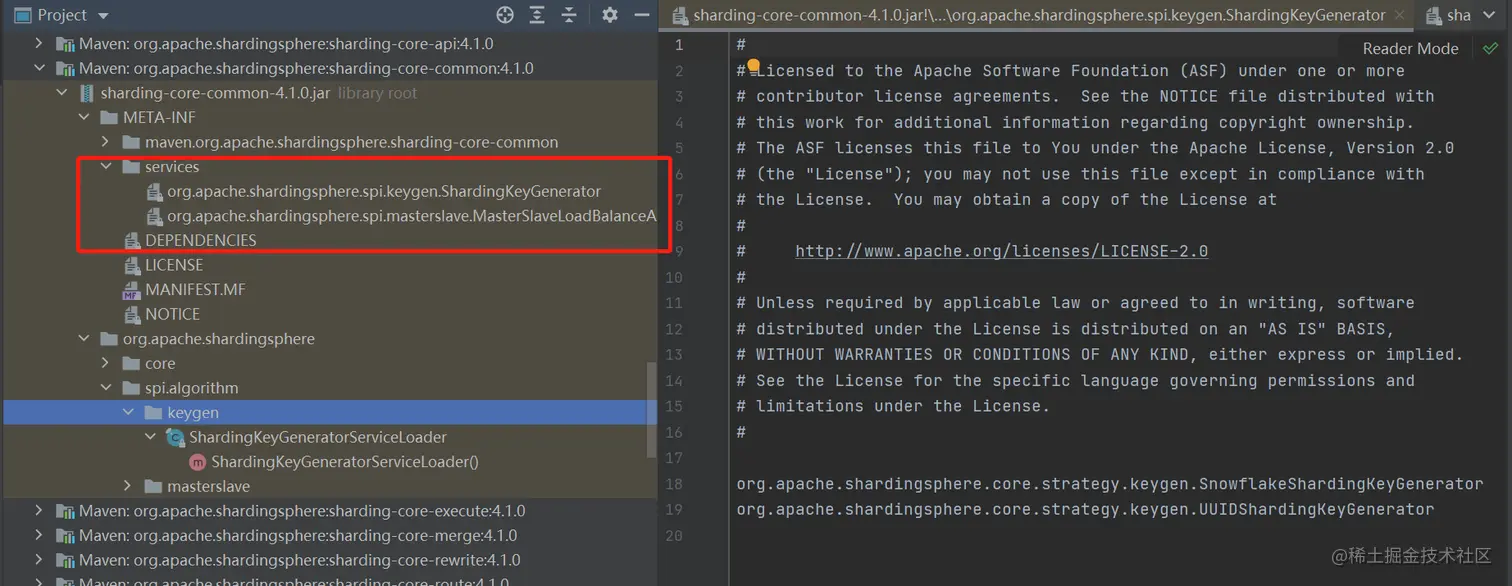Select the MANIFEST.MF file

click(195, 289)
